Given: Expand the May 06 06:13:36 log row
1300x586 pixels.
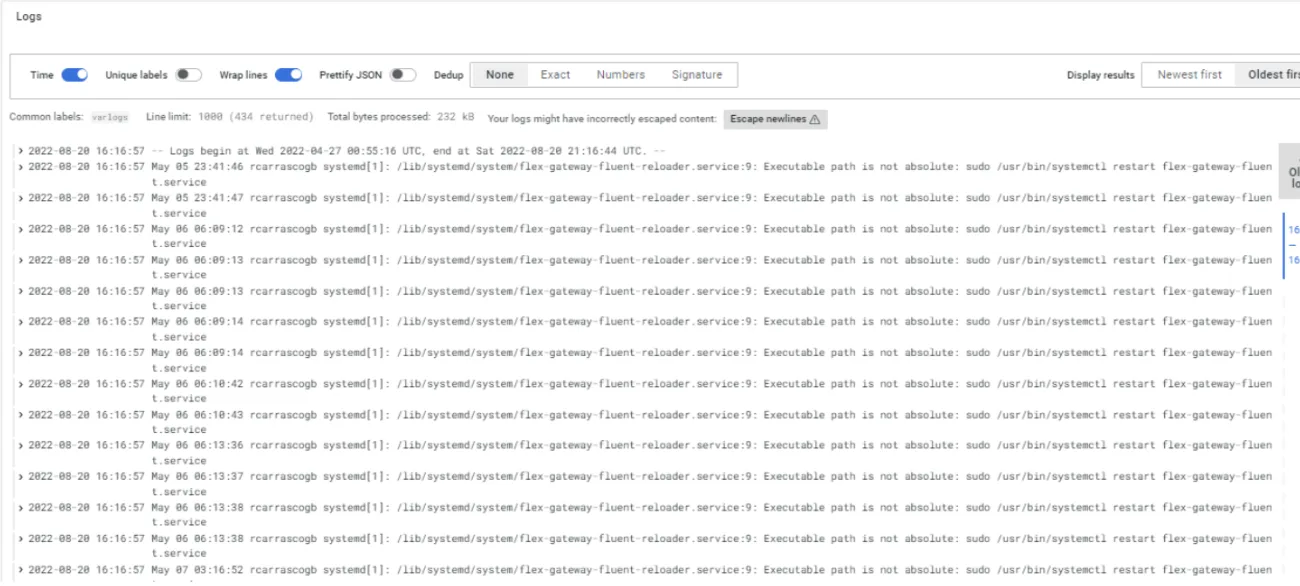Looking at the screenshot, I should tap(21, 445).
